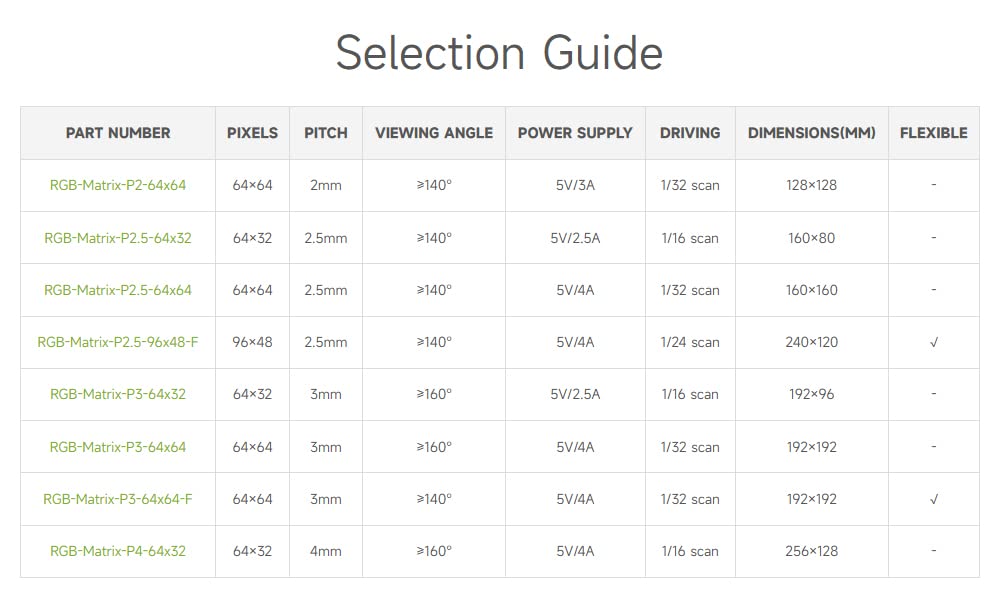Open the RGB-Matrix-P2.5-64x64 link
This screenshot has height=596, width=1000.
[118, 290]
